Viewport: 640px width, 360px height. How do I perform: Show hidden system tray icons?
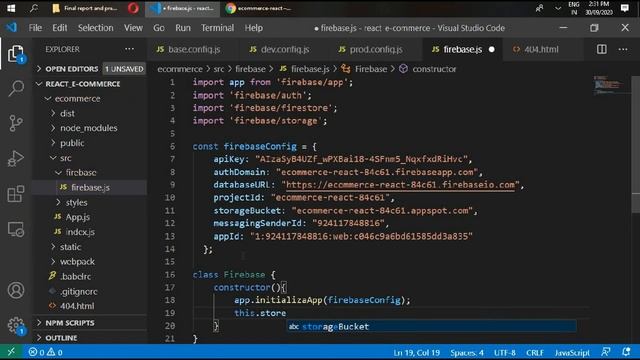tap(558, 8)
